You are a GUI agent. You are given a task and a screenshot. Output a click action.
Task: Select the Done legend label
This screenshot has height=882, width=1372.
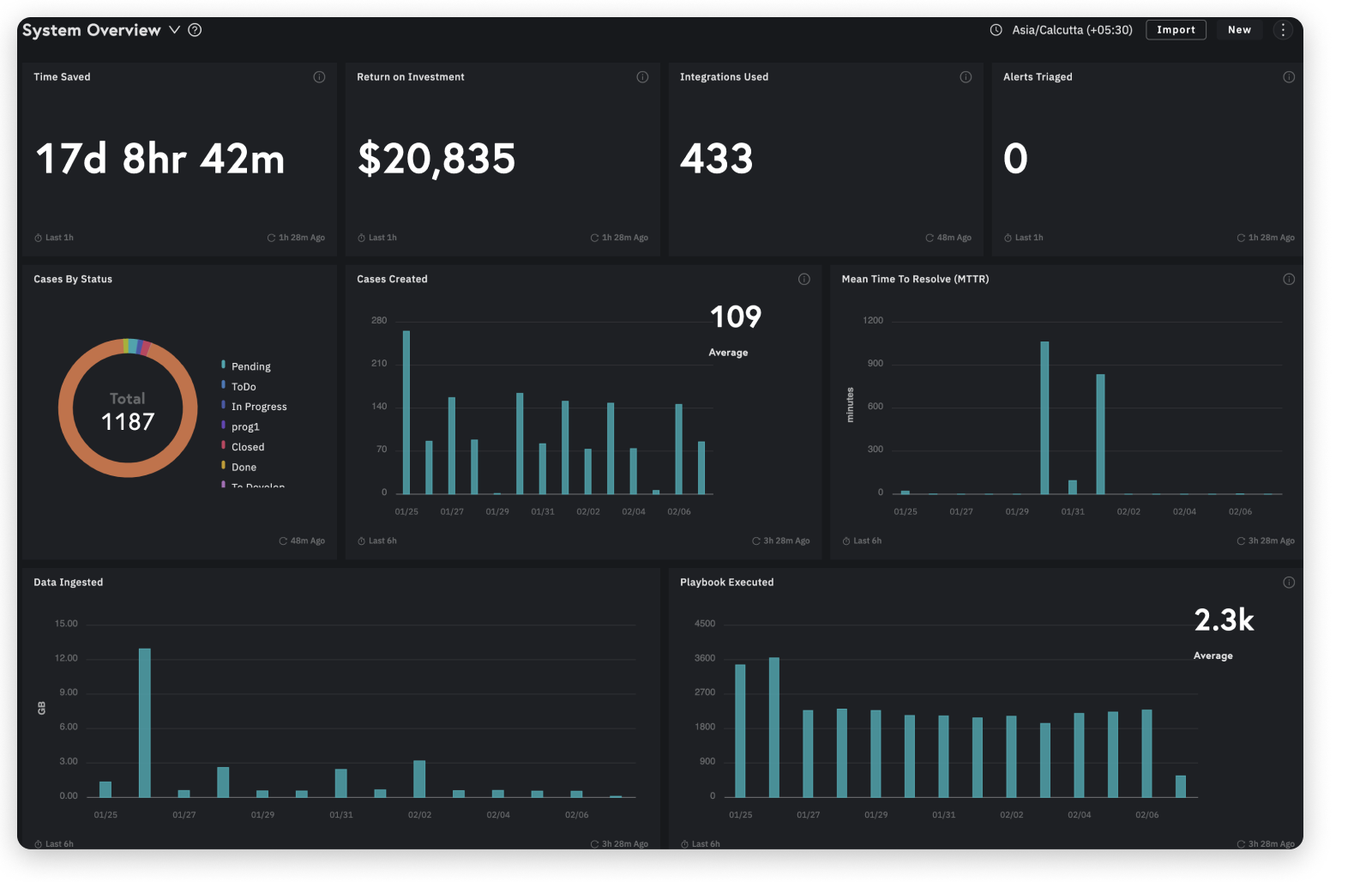point(244,468)
